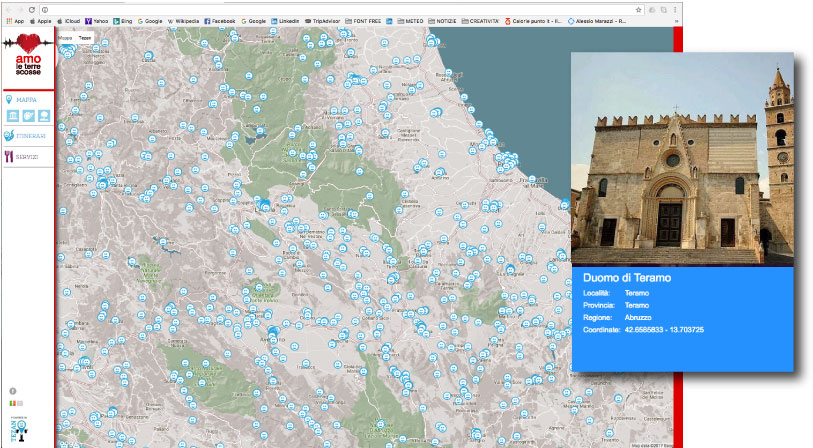This screenshot has width=813, height=448.
Task: Open the Apple bookmark
Action: [x=40, y=21]
